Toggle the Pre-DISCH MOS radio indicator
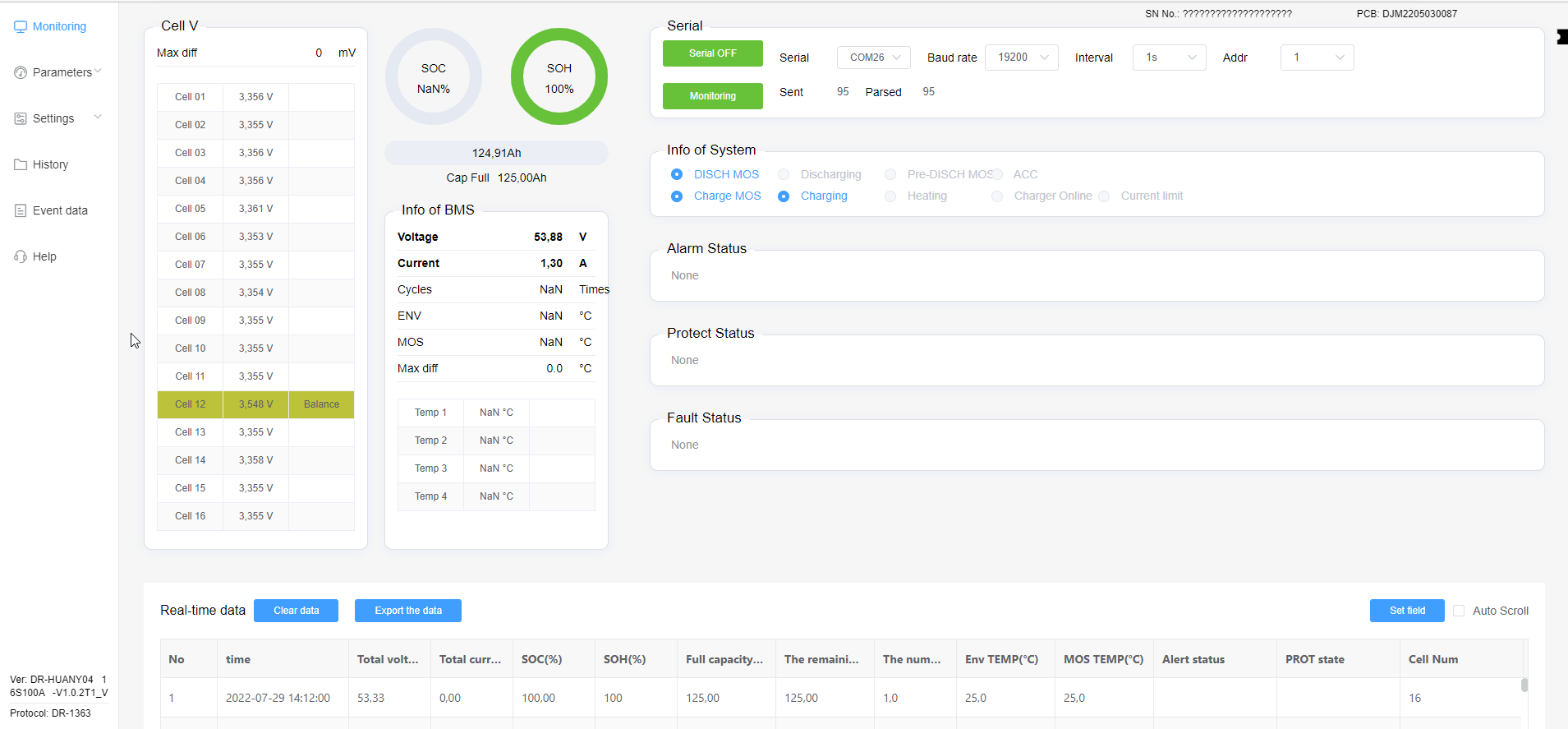 [x=890, y=174]
